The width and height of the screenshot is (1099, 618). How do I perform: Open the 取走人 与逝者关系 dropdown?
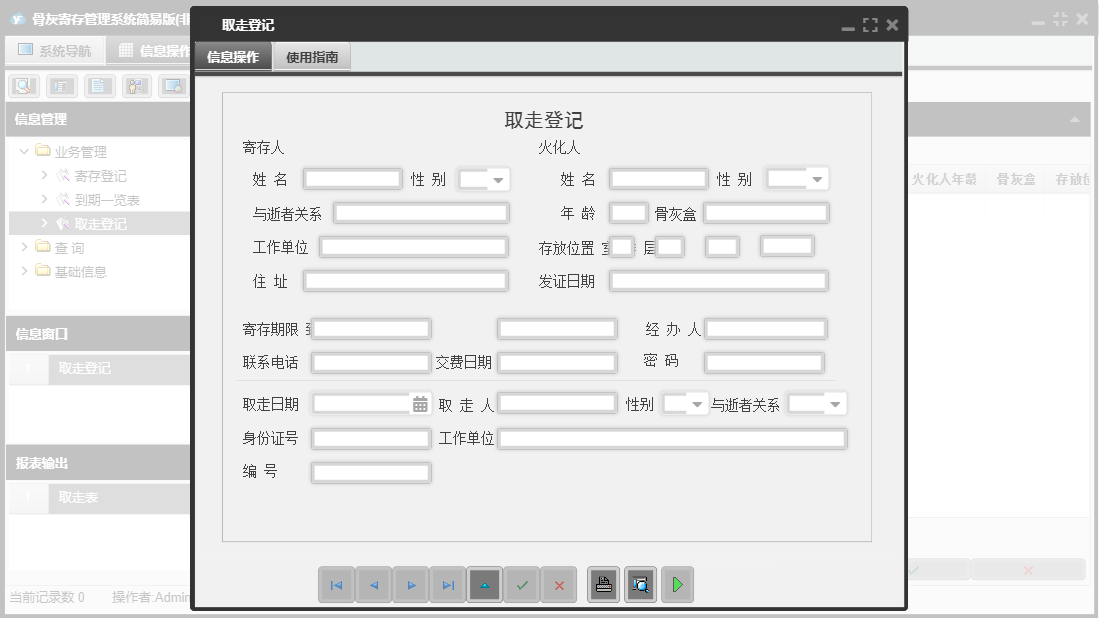coord(837,402)
